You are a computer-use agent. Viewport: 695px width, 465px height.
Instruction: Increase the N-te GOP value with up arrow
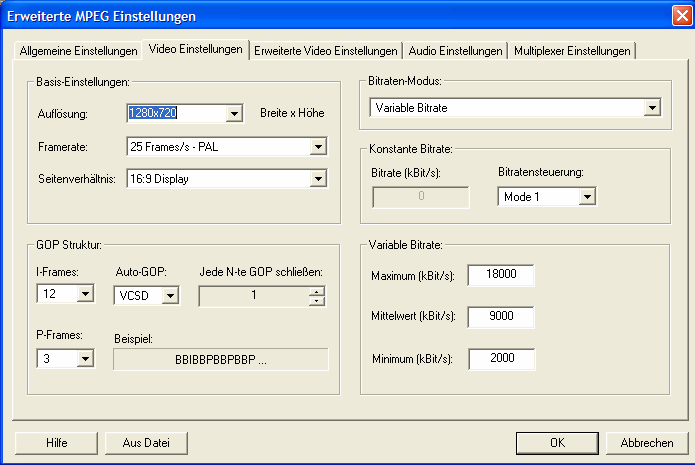click(x=318, y=291)
